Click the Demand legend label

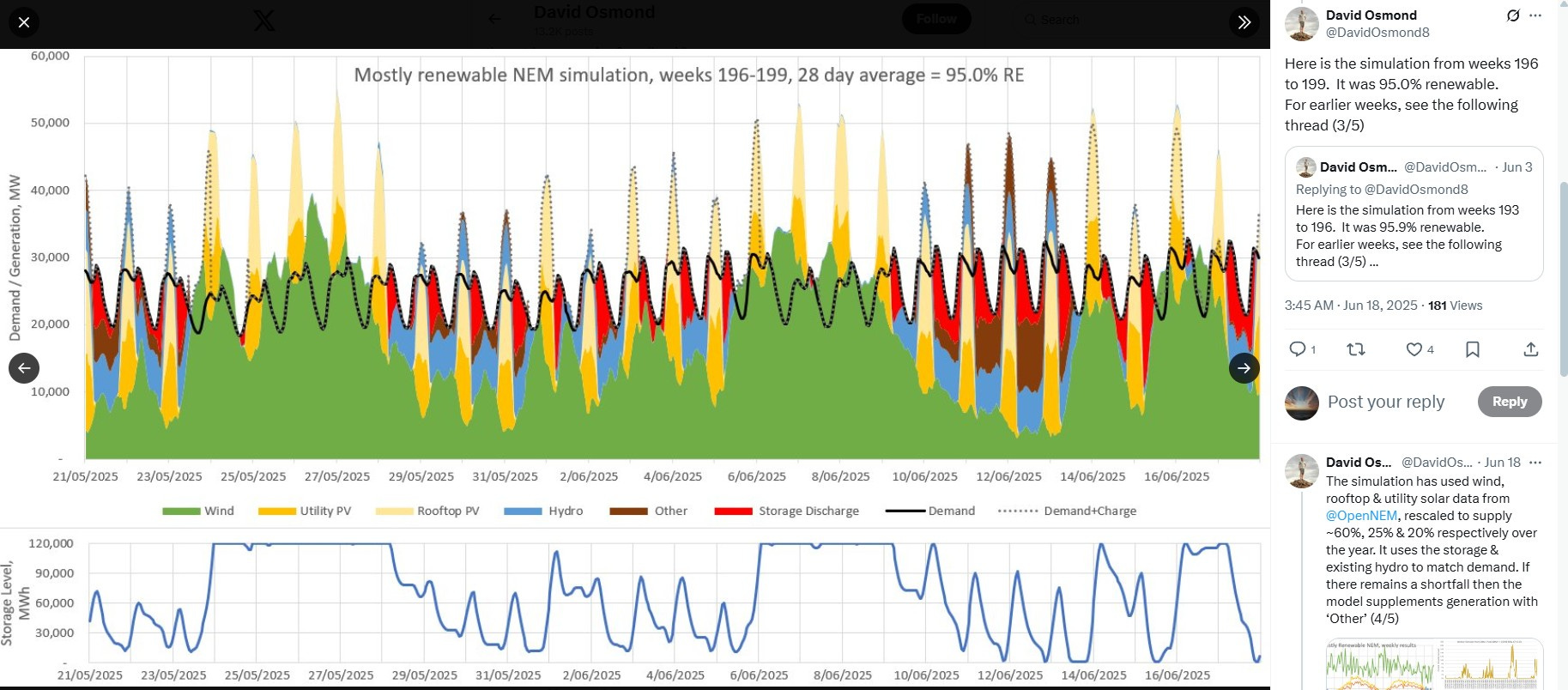tap(952, 511)
